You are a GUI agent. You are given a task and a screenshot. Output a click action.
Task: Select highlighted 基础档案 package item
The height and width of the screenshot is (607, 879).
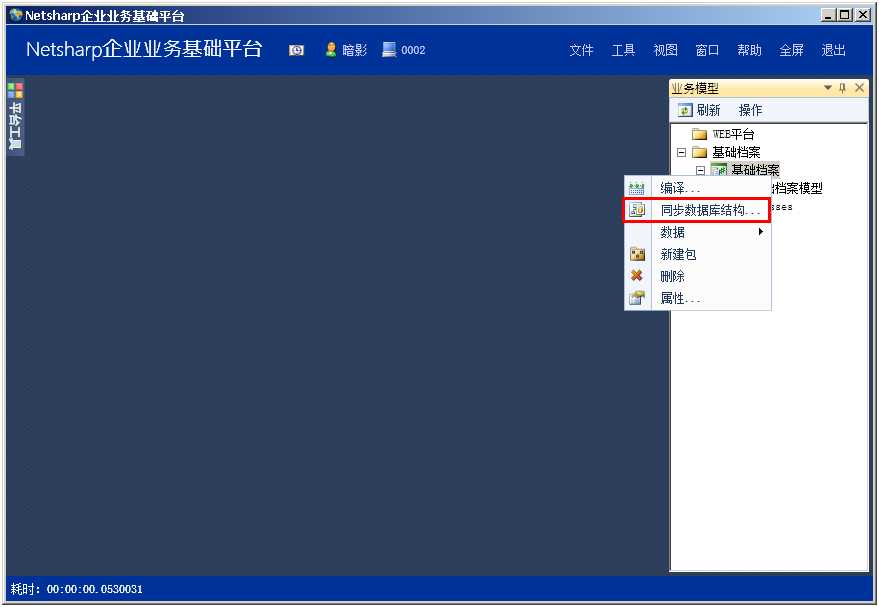pyautogui.click(x=755, y=170)
